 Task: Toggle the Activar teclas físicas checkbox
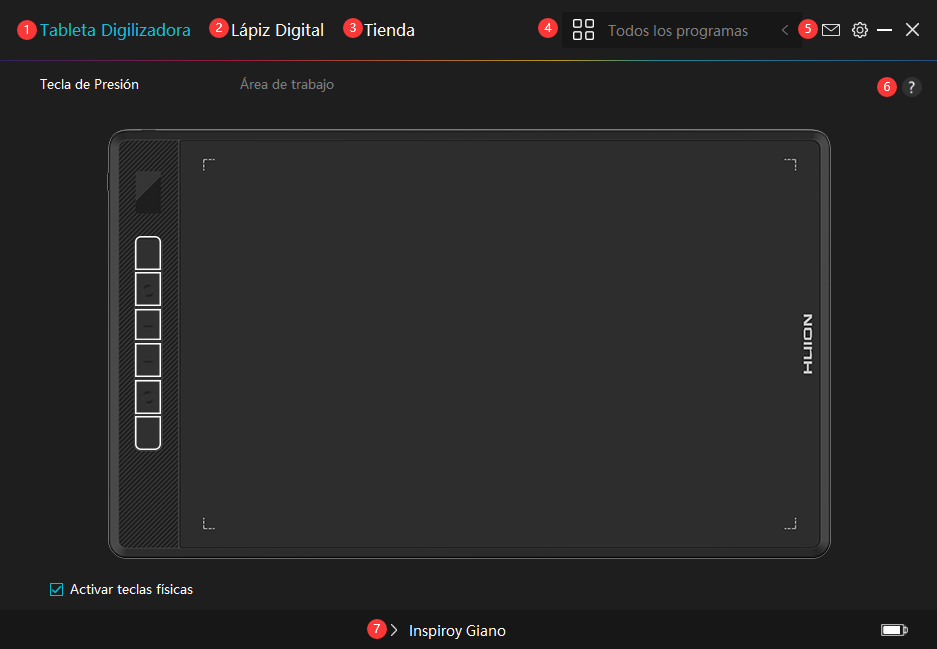tap(57, 590)
